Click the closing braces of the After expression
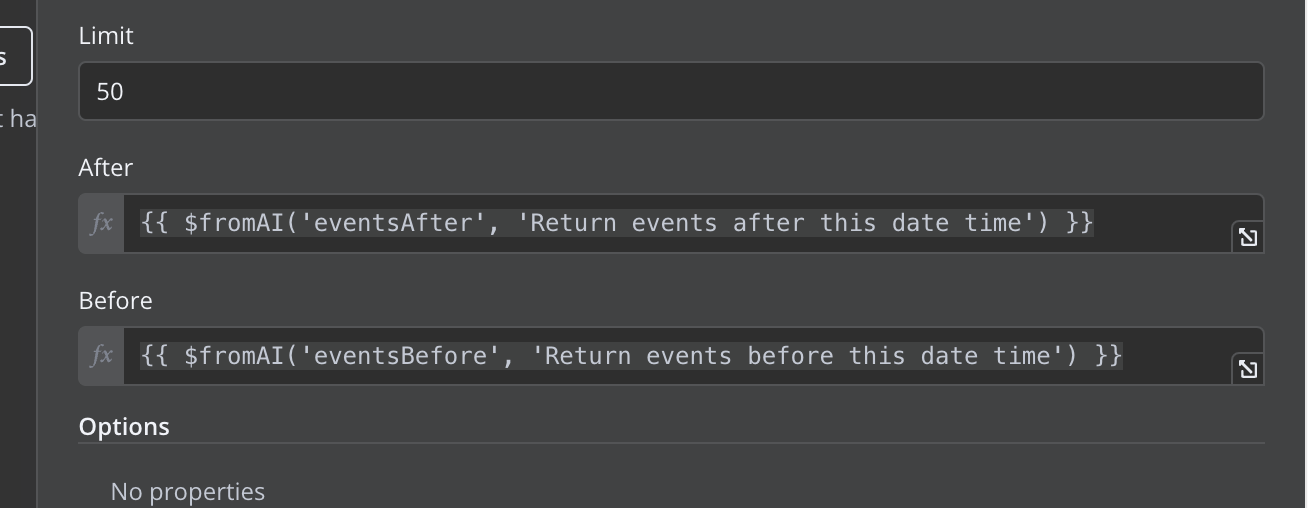This screenshot has width=1308, height=508. pos(1080,223)
